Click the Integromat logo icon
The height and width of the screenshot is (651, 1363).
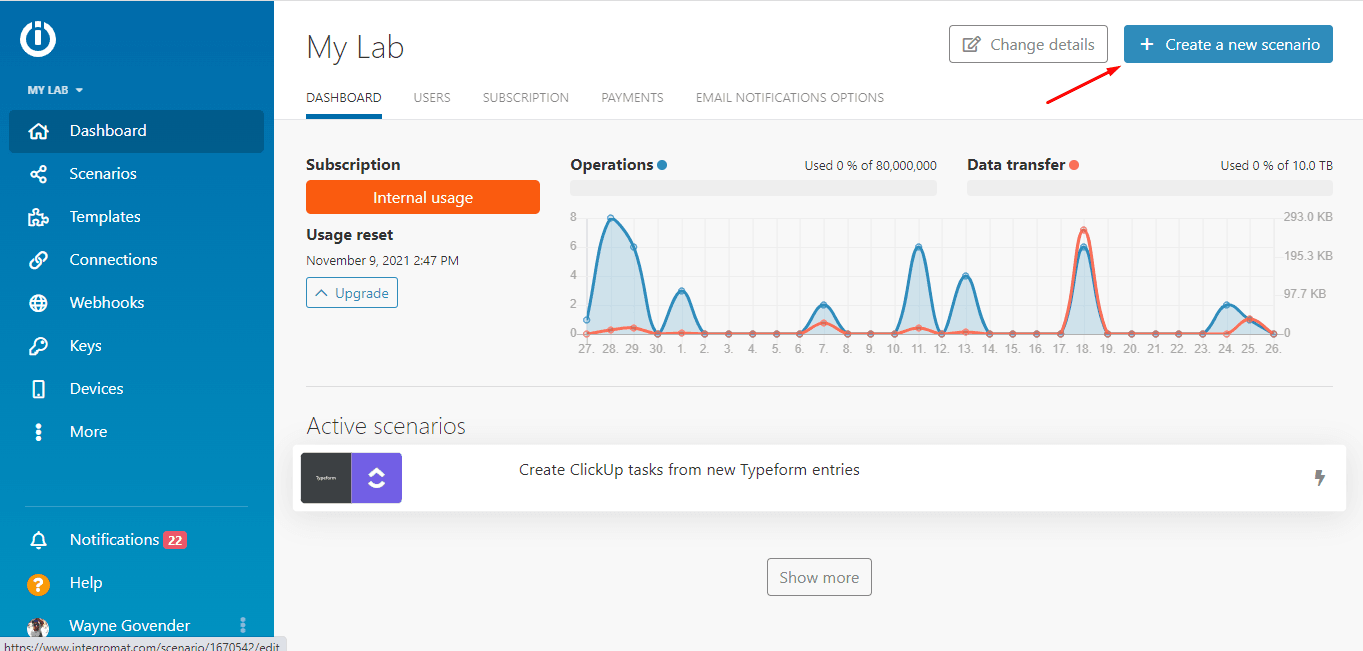38,39
